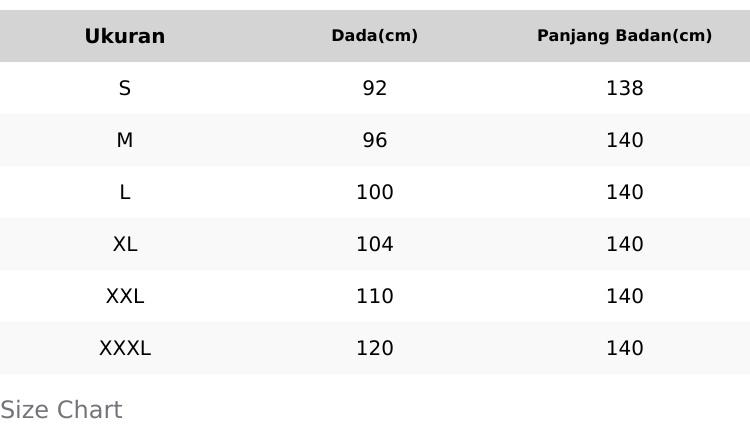Click body length value 138
The height and width of the screenshot is (446, 750).
click(624, 88)
